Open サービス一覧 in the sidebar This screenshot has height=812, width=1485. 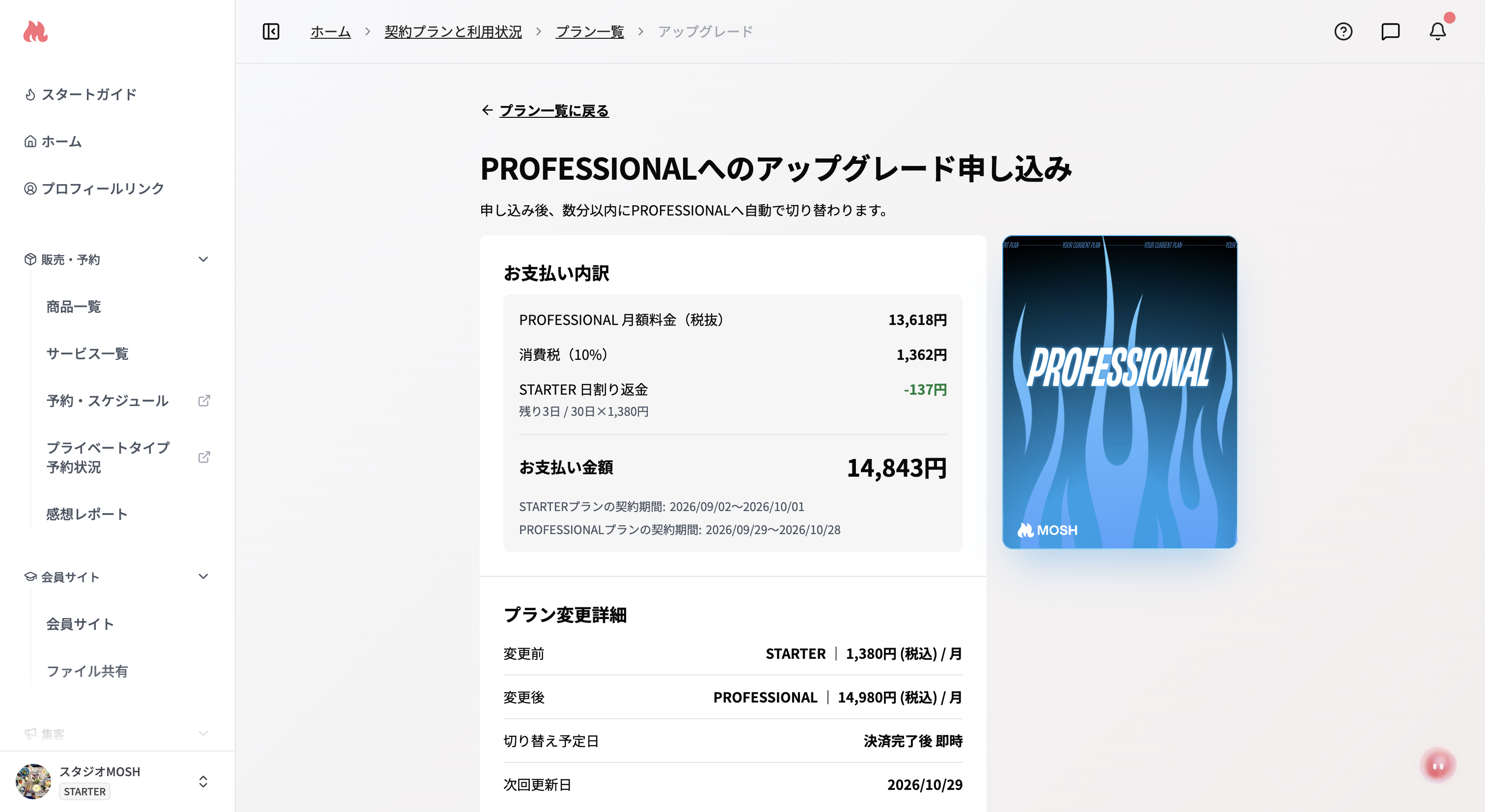pyautogui.click(x=87, y=354)
